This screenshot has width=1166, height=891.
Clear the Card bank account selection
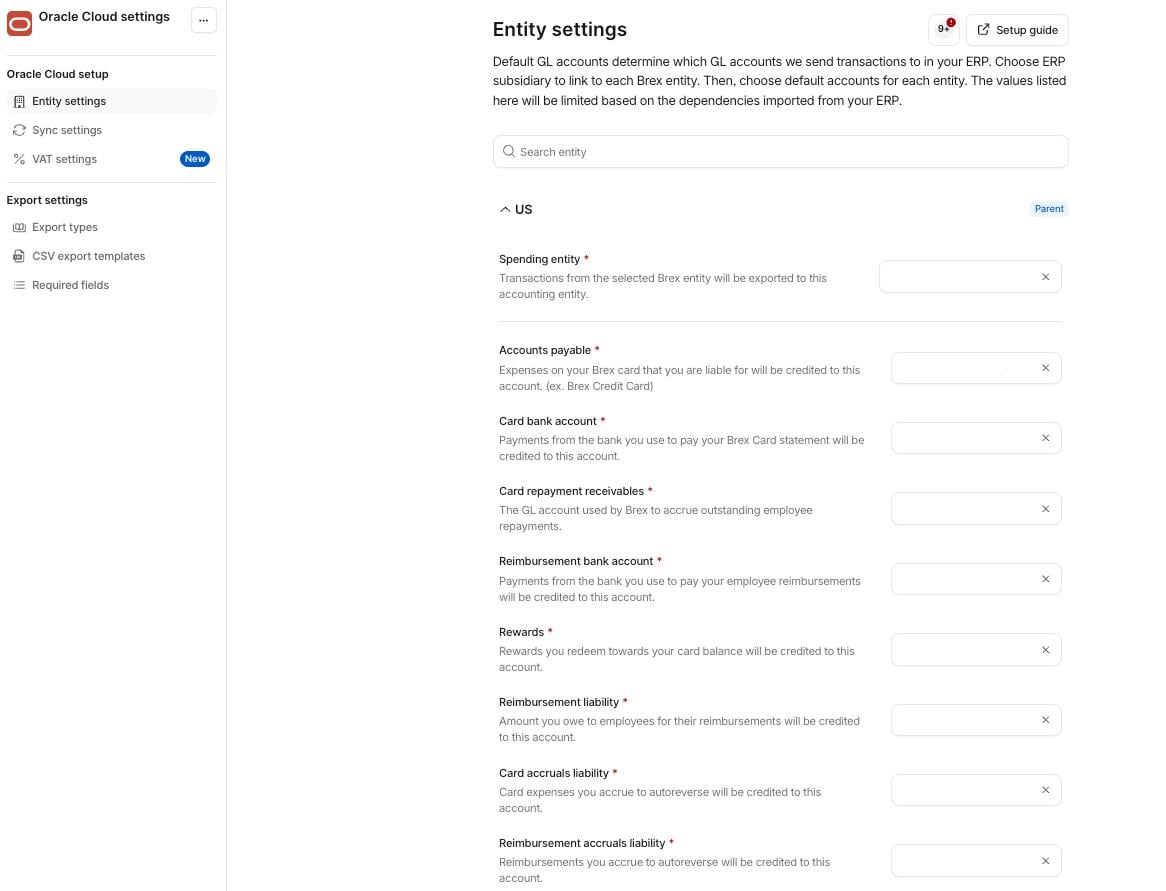1046,438
